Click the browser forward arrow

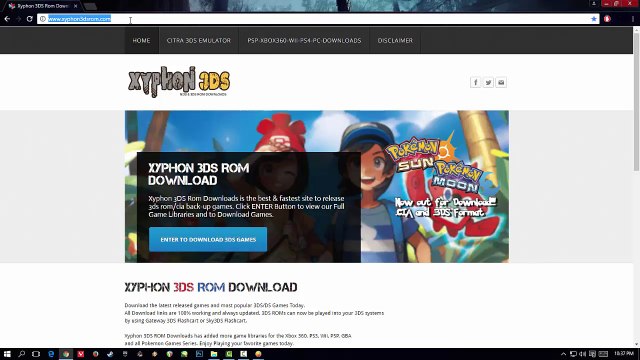pos(18,19)
